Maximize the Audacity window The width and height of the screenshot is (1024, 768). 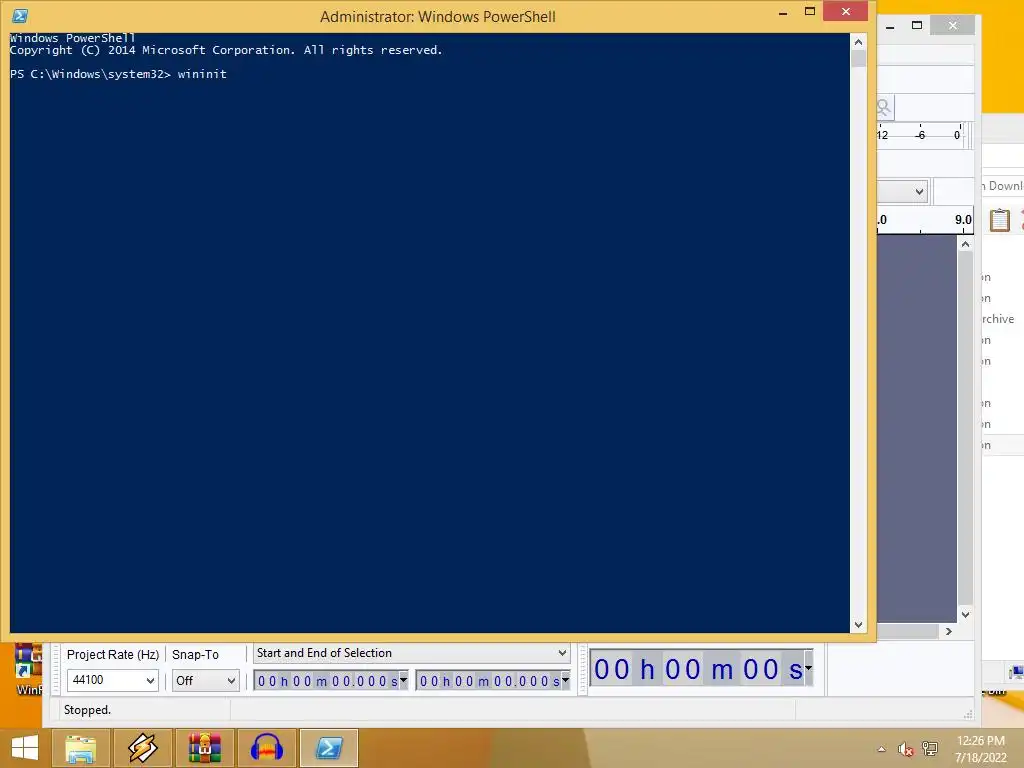pyautogui.click(x=917, y=25)
